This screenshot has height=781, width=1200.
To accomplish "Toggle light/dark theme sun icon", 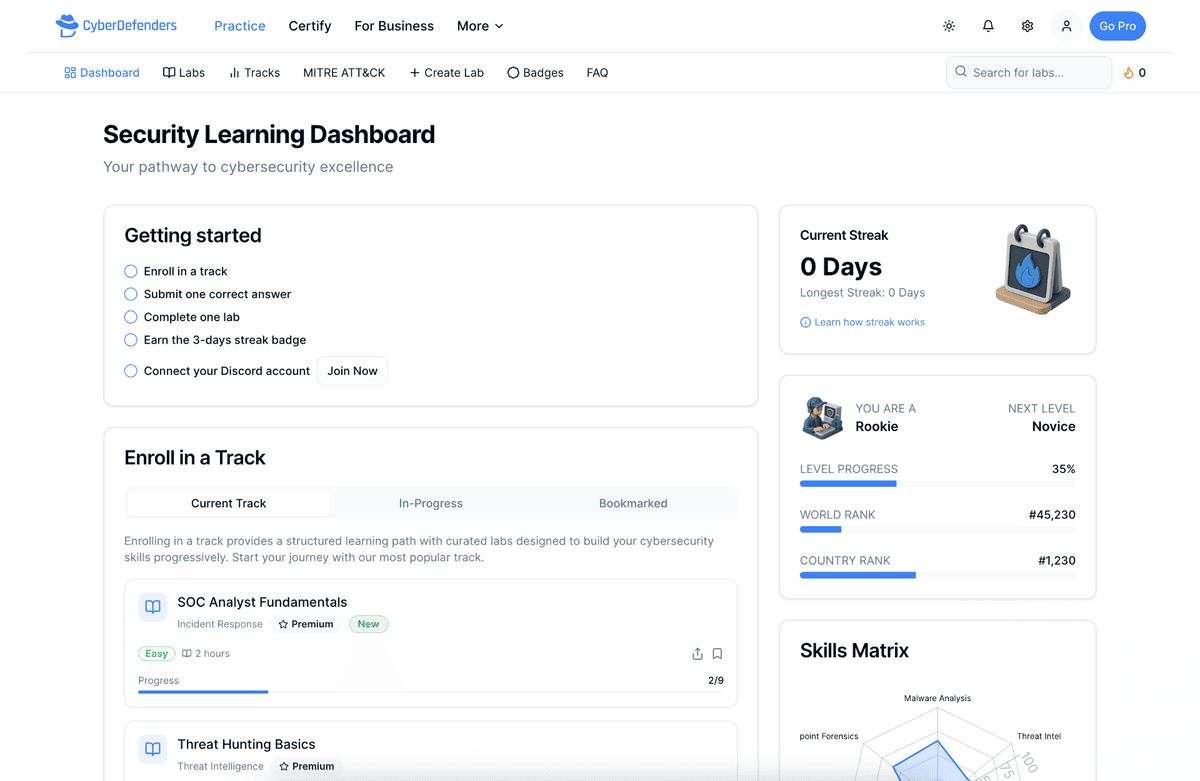I will [949, 26].
